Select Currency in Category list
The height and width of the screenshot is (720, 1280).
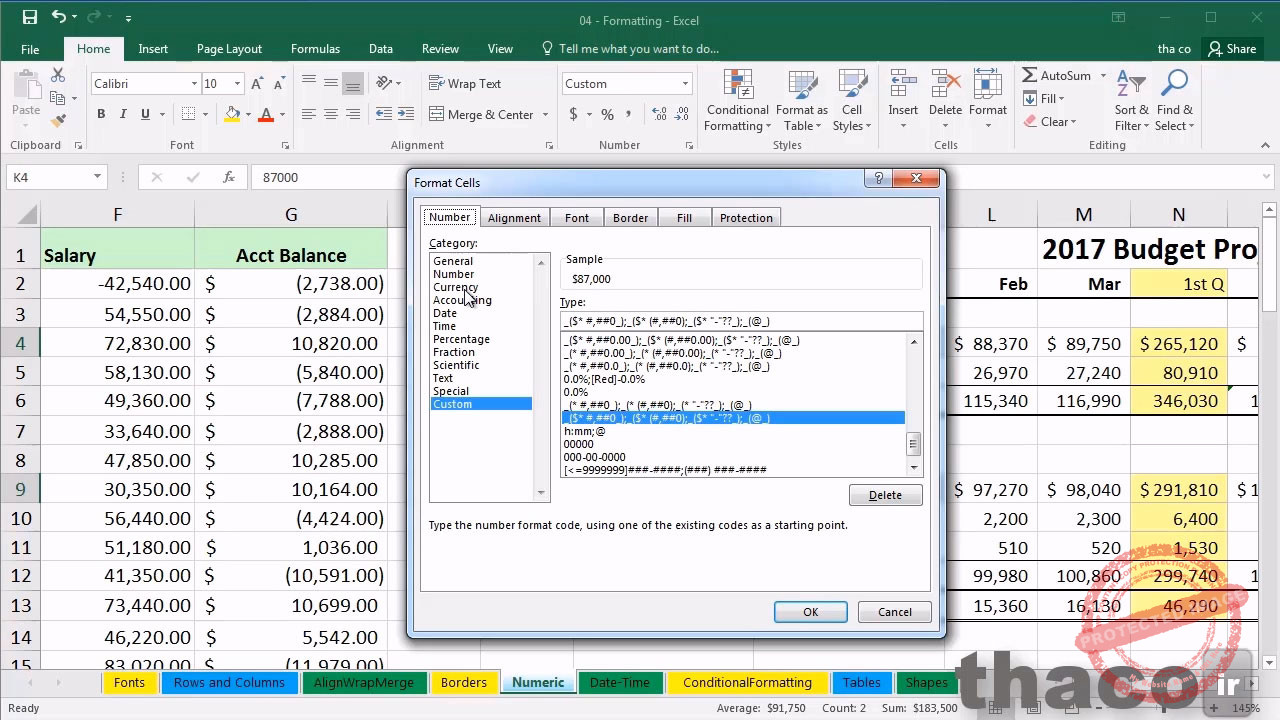pyautogui.click(x=456, y=287)
